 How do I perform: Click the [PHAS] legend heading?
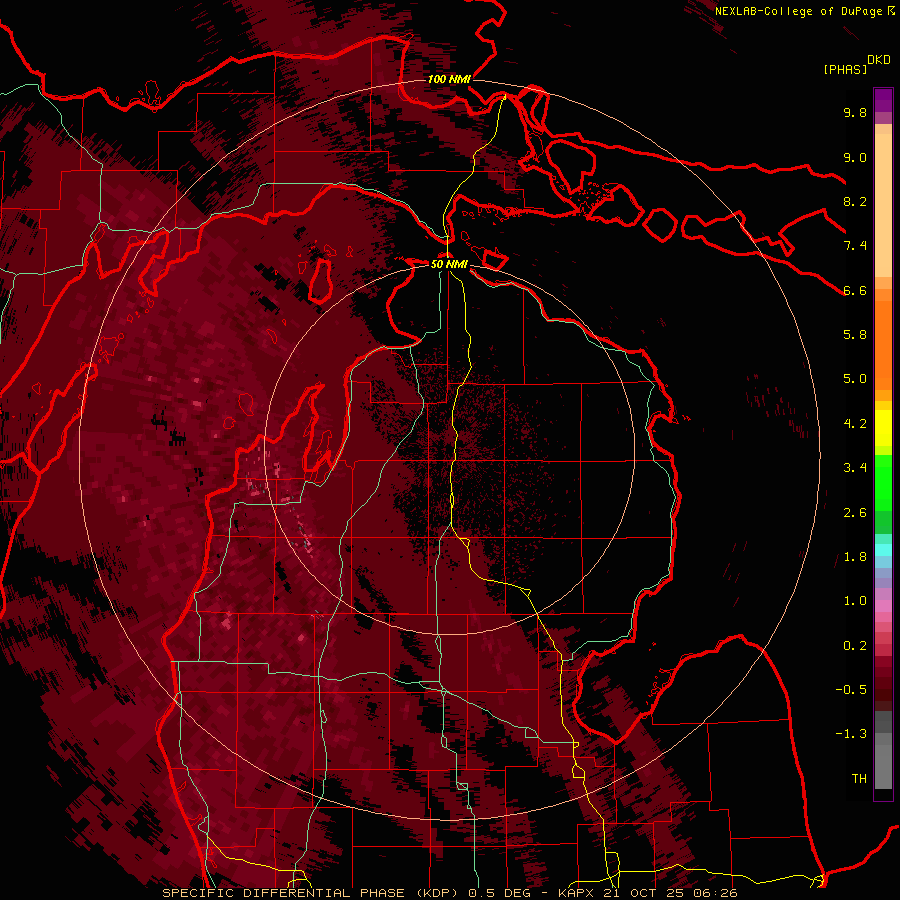pos(845,69)
